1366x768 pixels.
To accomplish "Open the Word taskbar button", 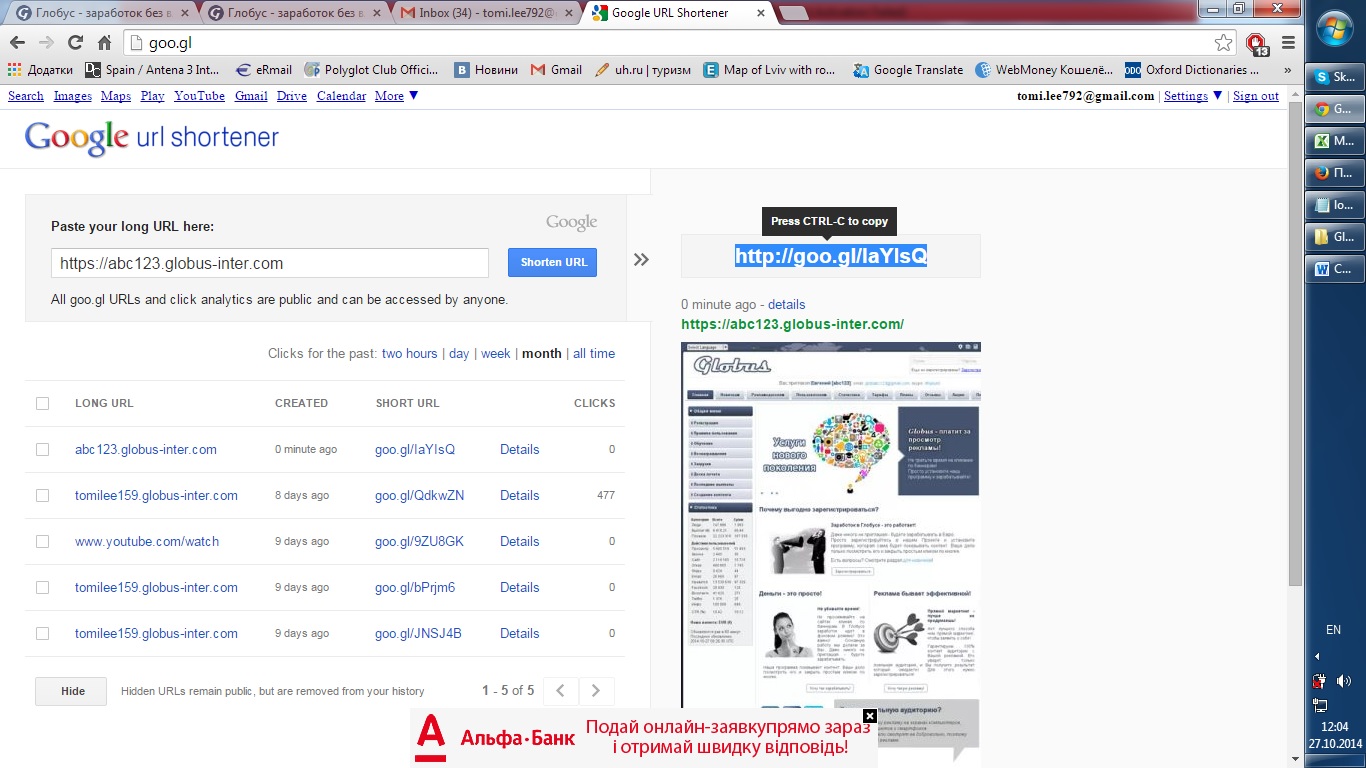I will [x=1334, y=269].
